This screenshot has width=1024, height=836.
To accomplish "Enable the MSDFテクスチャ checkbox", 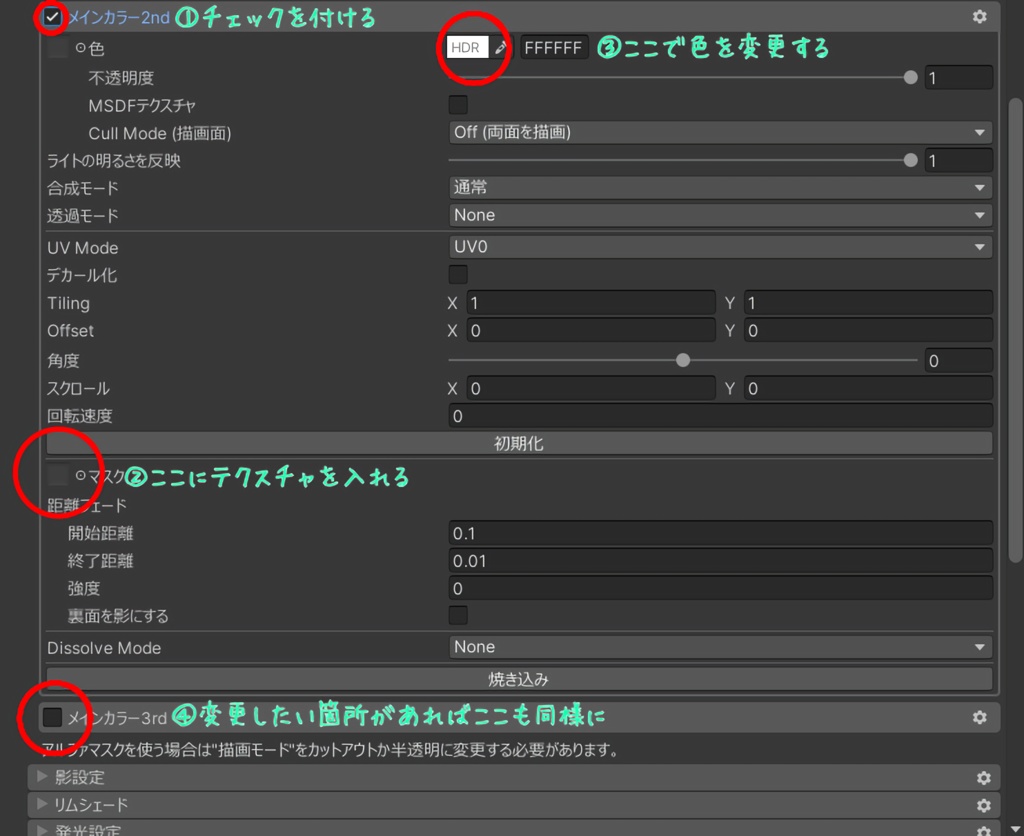I will click(457, 103).
